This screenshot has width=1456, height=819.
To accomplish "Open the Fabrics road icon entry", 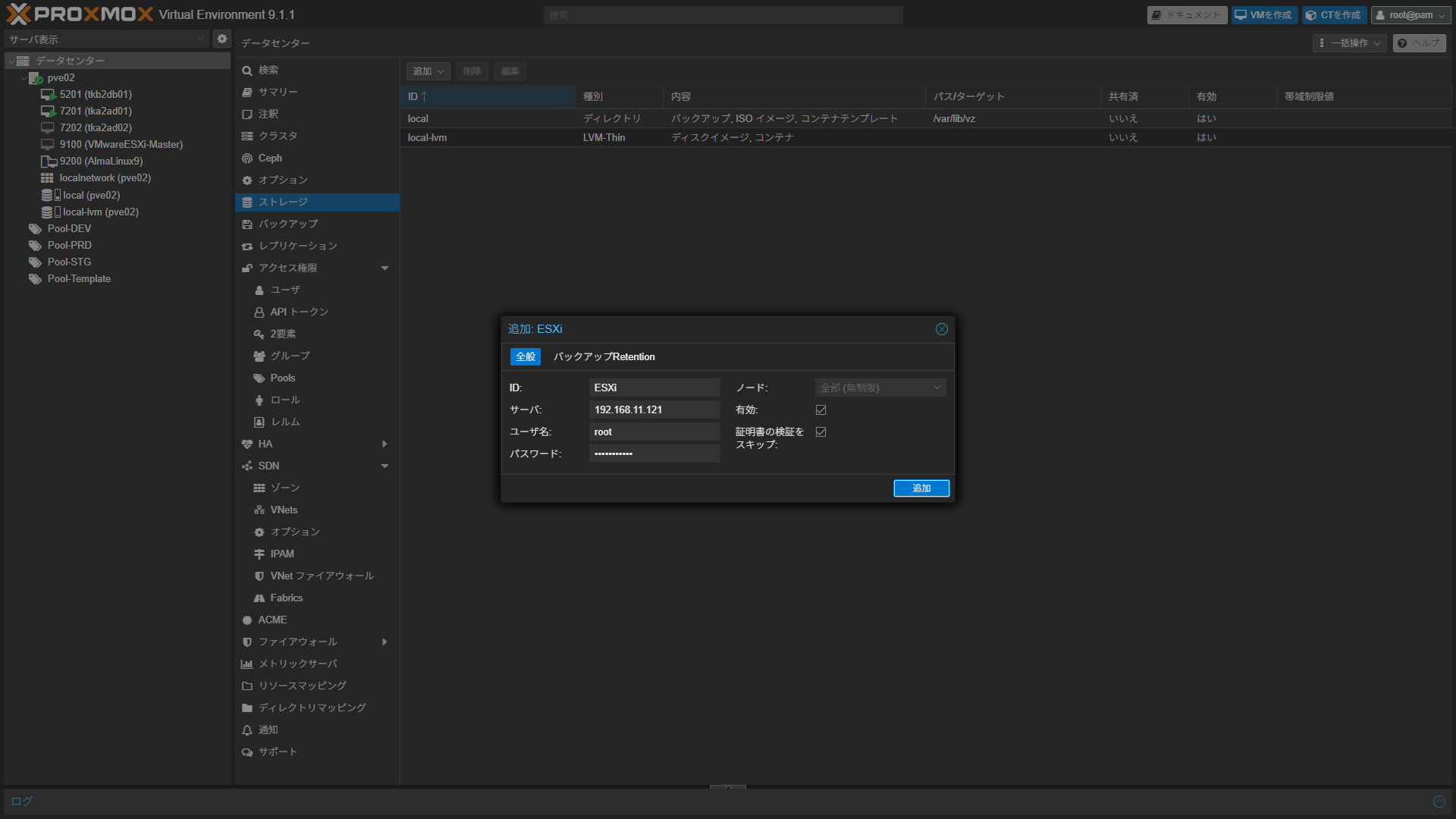I will pos(259,598).
